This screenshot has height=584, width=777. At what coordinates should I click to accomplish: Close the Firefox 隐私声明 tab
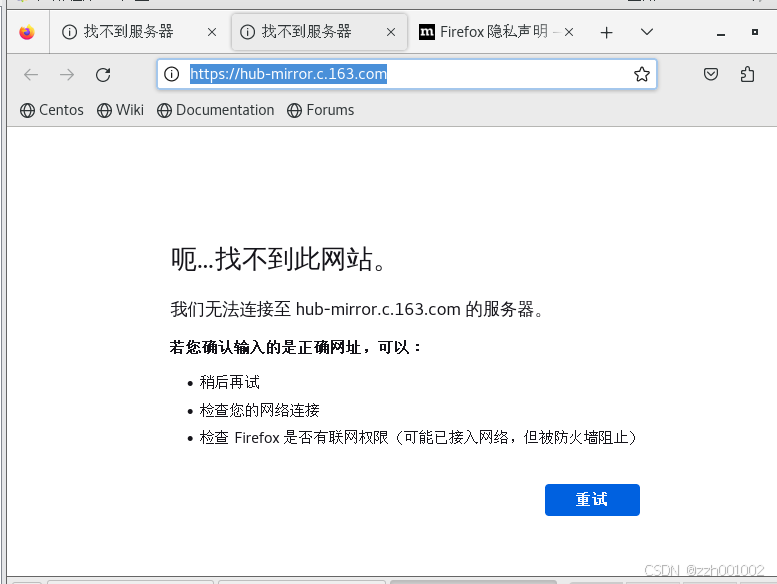[569, 32]
